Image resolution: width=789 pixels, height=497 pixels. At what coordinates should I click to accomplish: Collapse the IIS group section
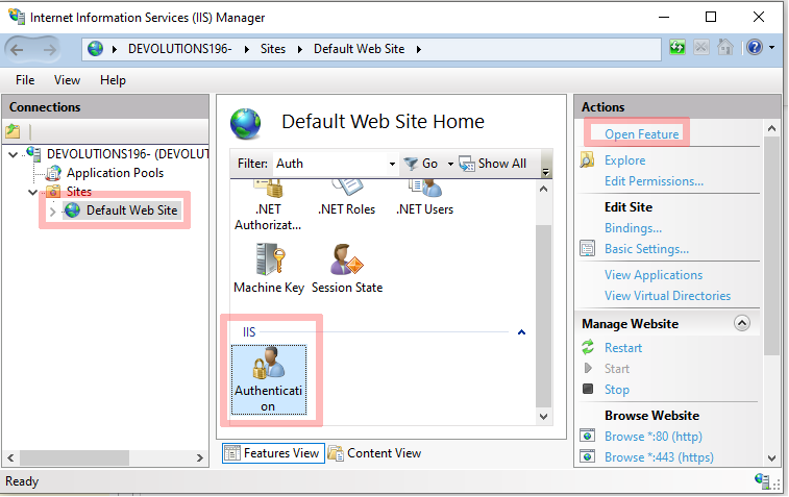point(522,332)
